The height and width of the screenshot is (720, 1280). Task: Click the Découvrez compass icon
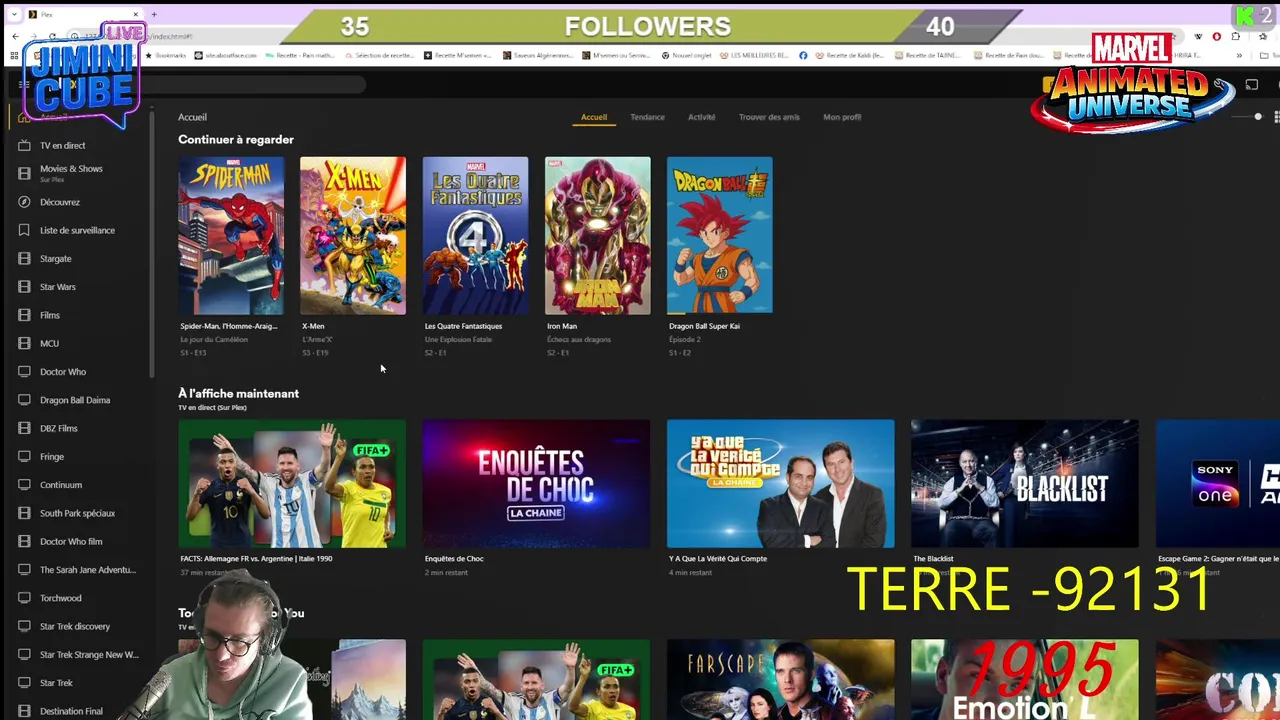(24, 202)
